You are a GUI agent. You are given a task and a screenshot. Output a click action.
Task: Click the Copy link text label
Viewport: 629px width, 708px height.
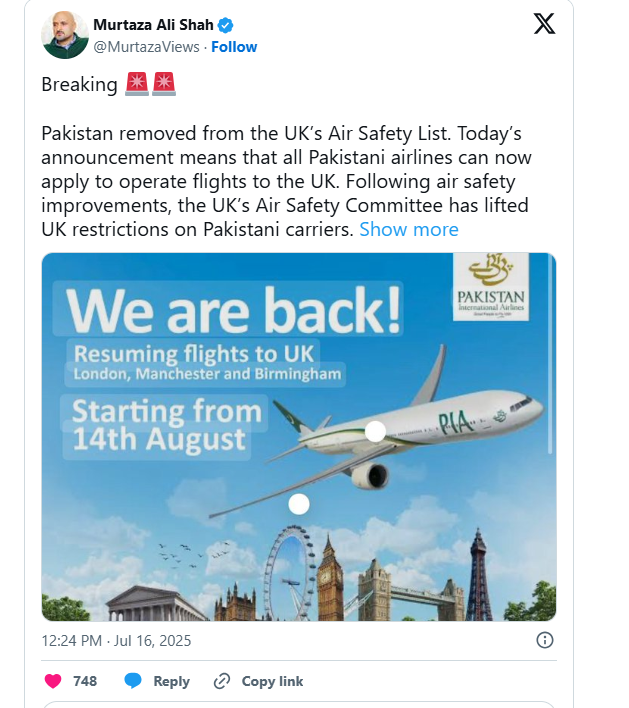click(x=272, y=681)
